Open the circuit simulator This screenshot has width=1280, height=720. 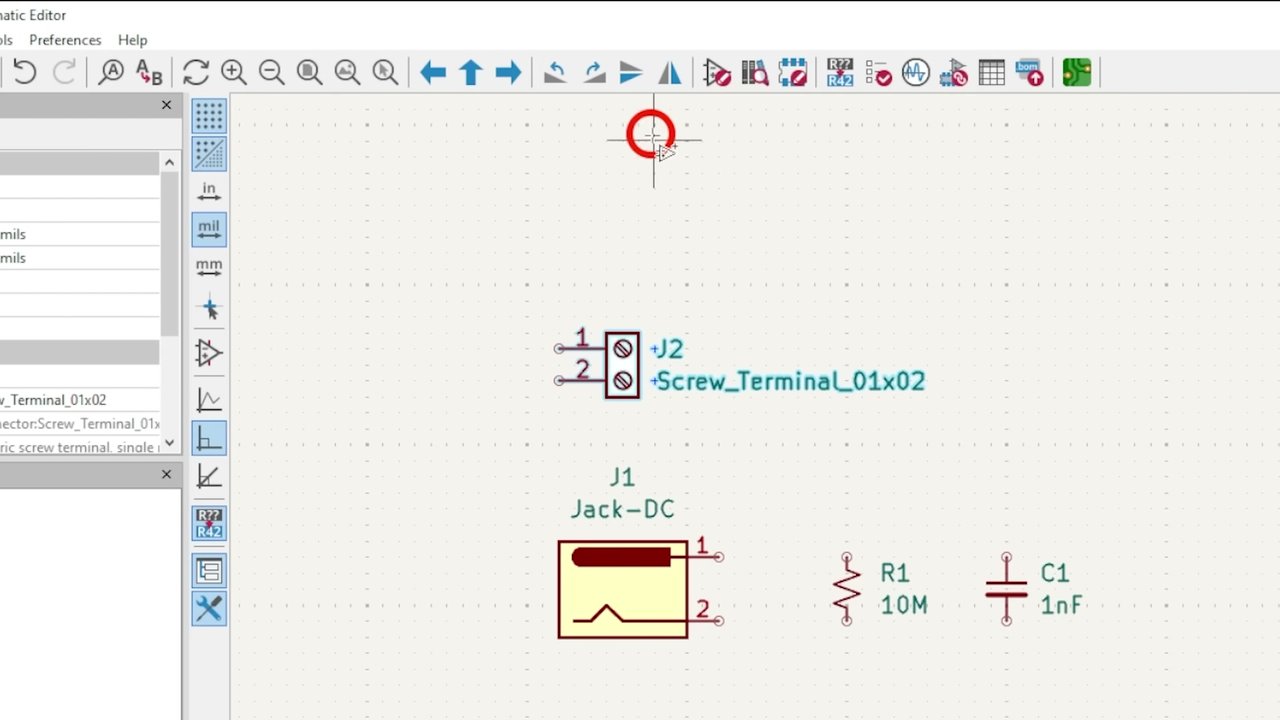(916, 72)
